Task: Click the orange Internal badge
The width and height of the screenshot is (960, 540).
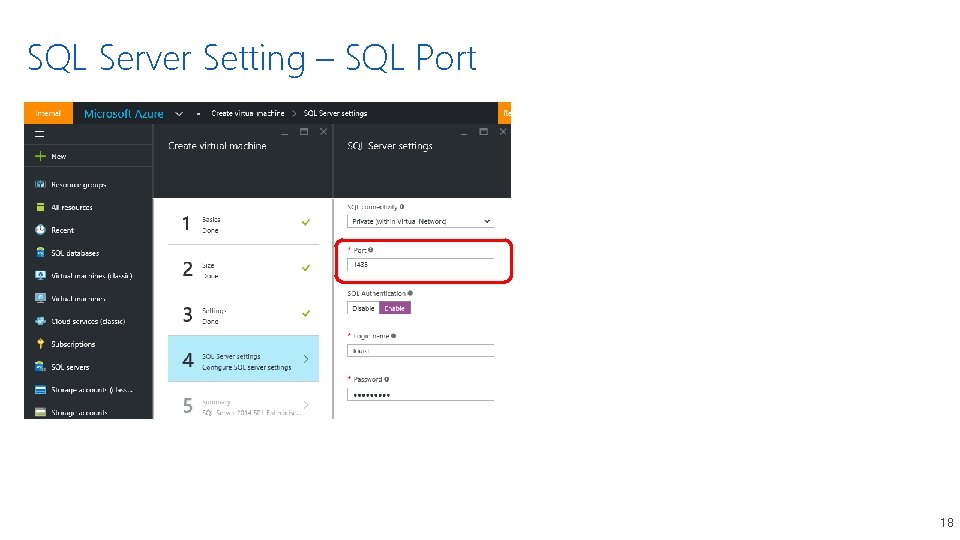Action: point(48,113)
